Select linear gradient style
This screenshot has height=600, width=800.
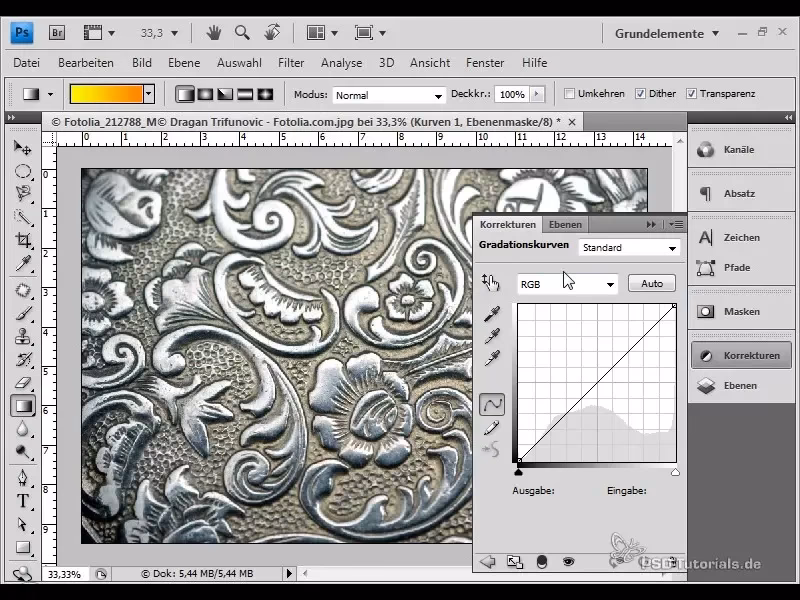(185, 94)
